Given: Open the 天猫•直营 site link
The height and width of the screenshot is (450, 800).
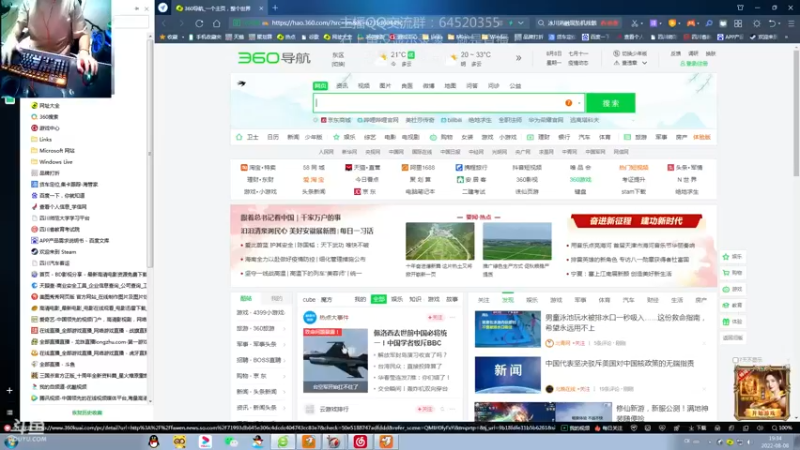Looking at the screenshot, I should pyautogui.click(x=362, y=167).
